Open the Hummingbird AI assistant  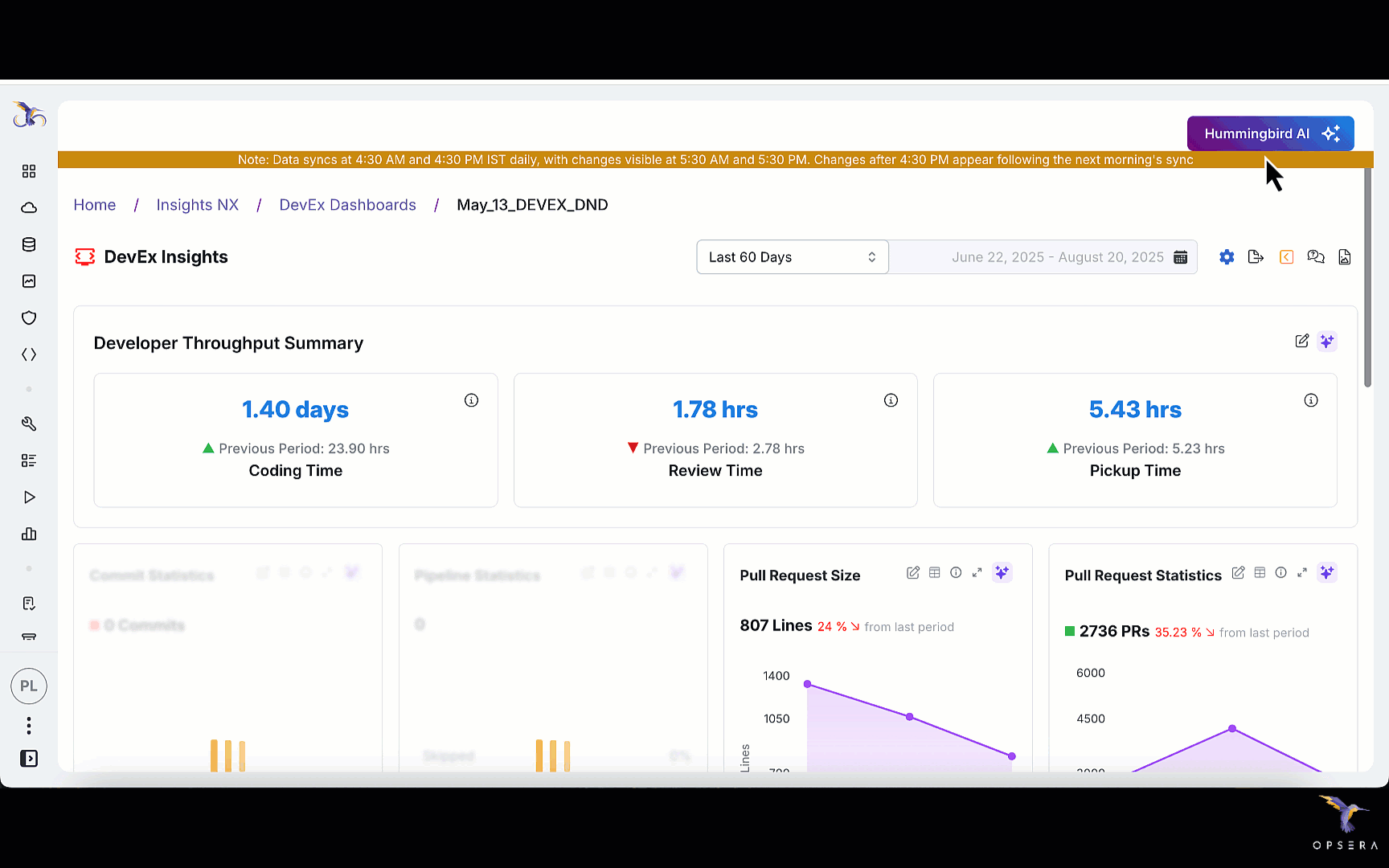1270,133
